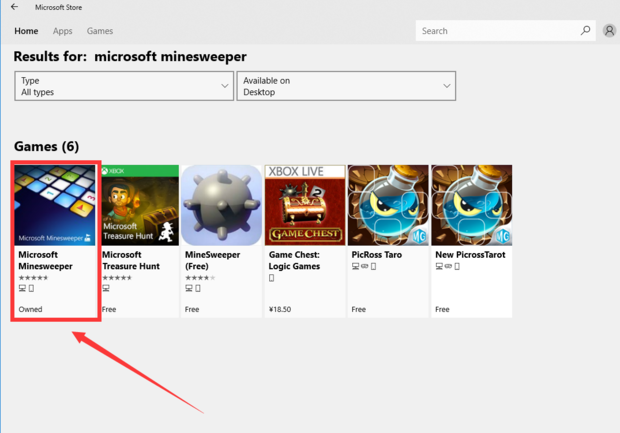Switch to the Apps tab
The height and width of the screenshot is (433, 620).
point(62,31)
